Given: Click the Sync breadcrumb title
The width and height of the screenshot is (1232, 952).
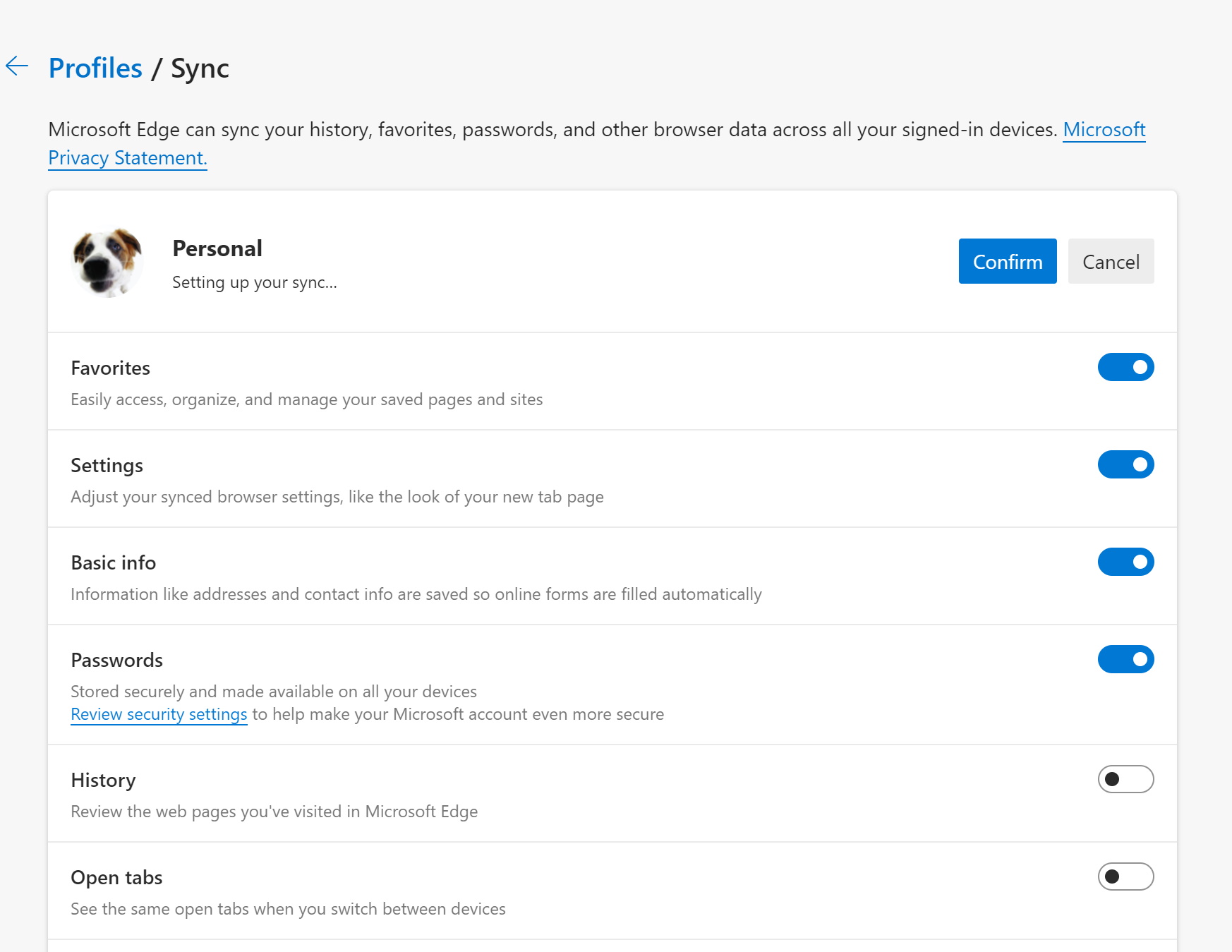Looking at the screenshot, I should [200, 68].
